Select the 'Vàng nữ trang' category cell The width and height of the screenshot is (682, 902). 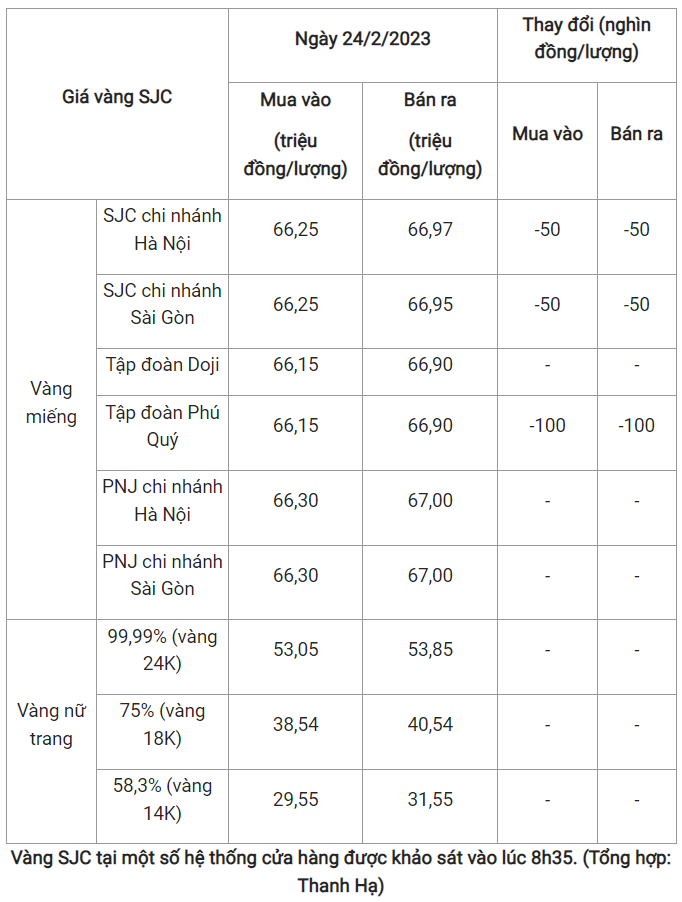pyautogui.click(x=52, y=725)
